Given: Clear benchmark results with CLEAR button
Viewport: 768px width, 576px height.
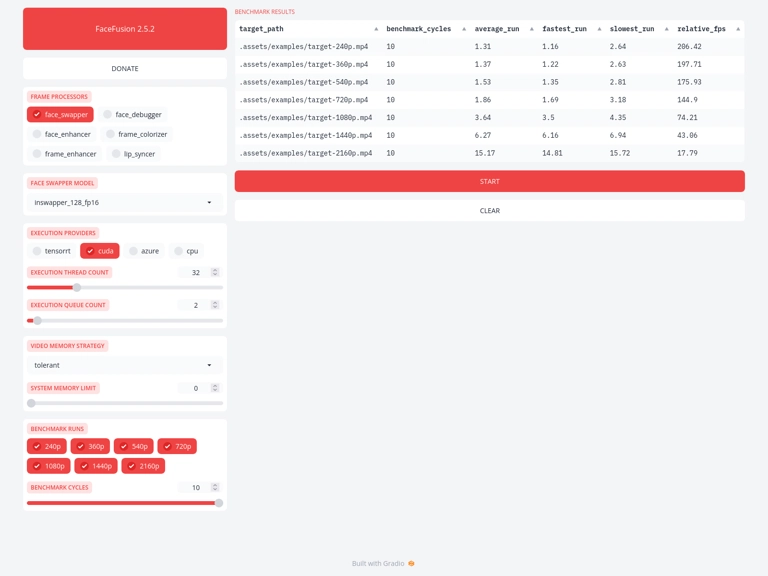Looking at the screenshot, I should click(490, 211).
